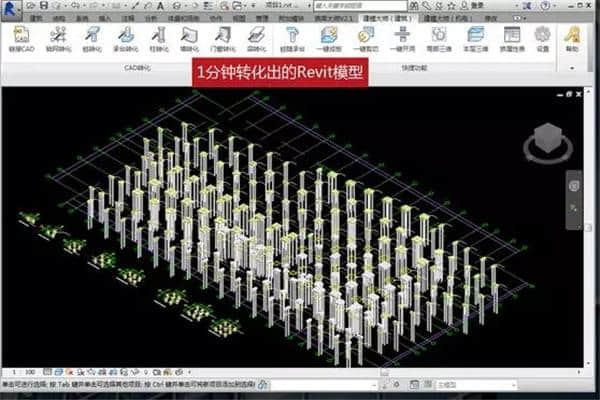Click the 帮助 help icon

pos(572,39)
